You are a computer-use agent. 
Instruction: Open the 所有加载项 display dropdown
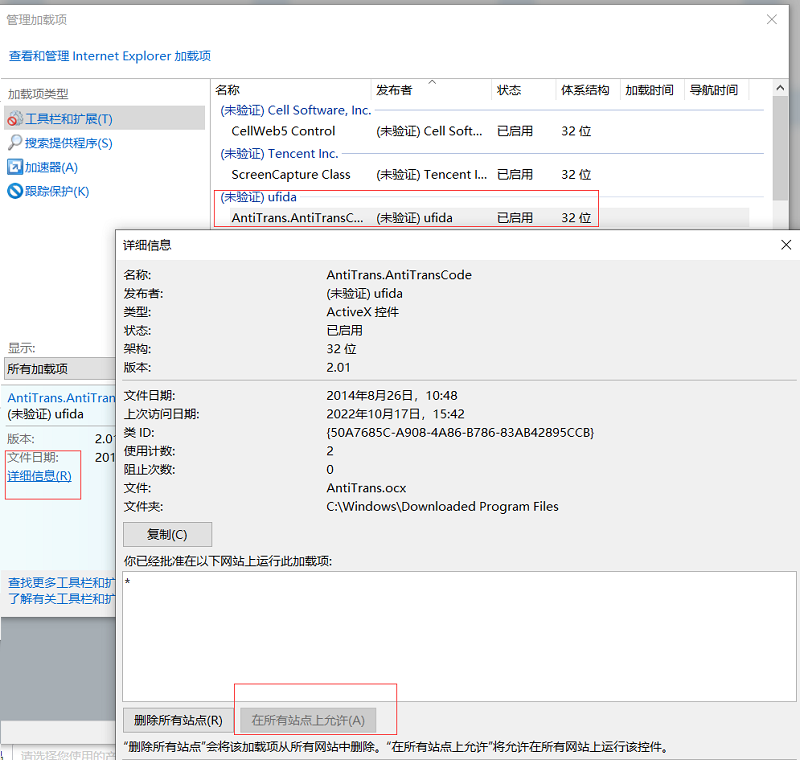58,369
